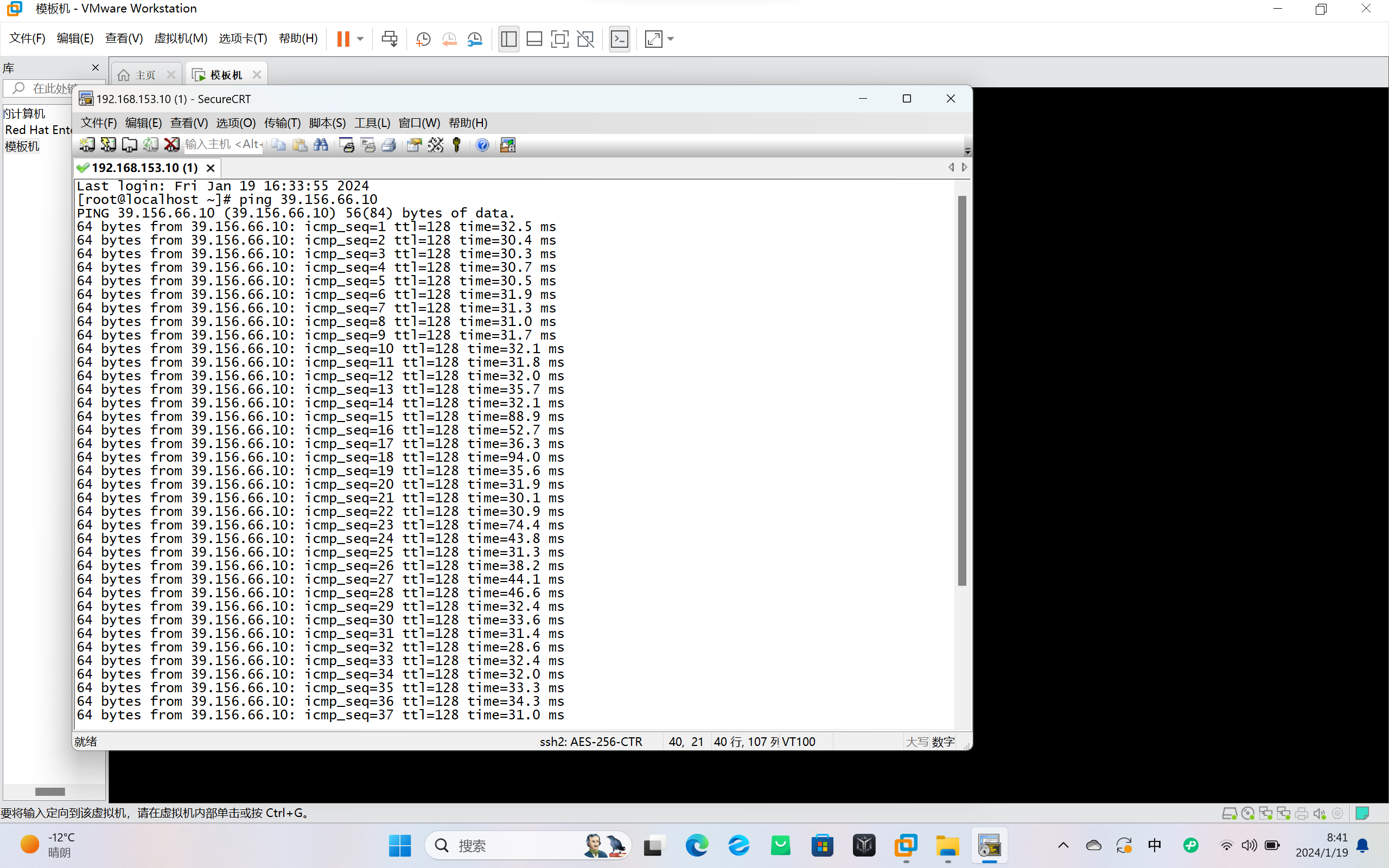Open VMware 虚拟机(M) menu
Viewport: 1389px width, 868px height.
(x=181, y=39)
